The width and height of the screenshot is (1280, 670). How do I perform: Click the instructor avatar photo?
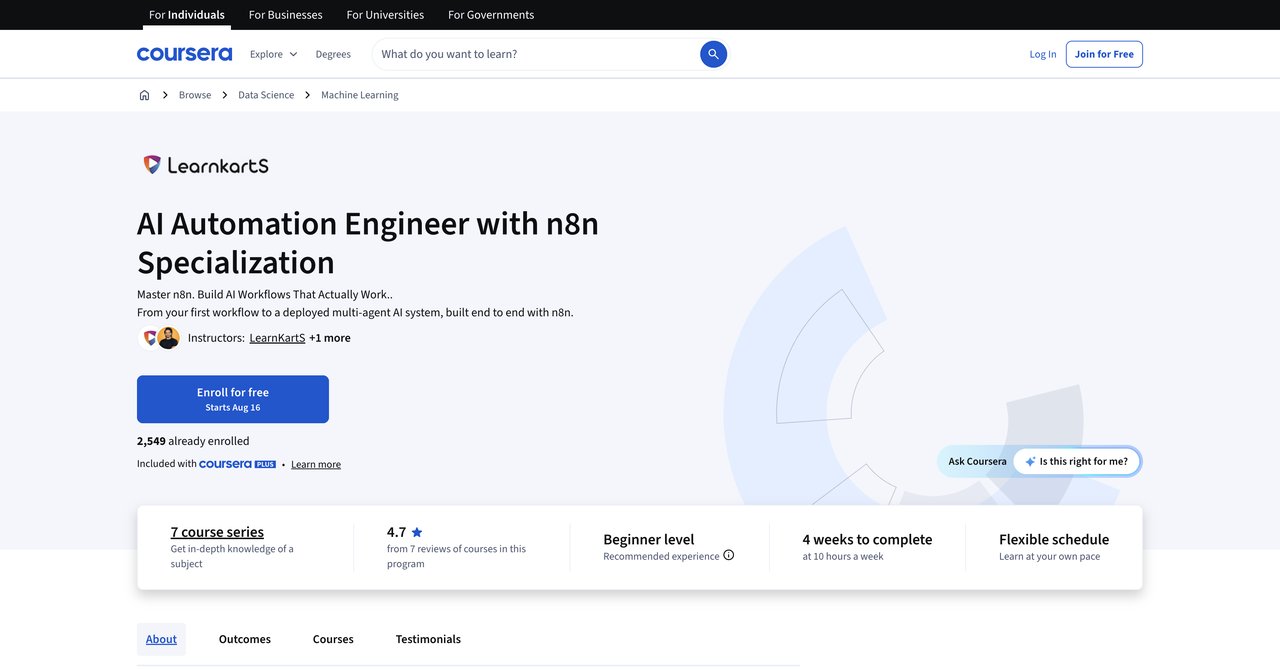[168, 338]
